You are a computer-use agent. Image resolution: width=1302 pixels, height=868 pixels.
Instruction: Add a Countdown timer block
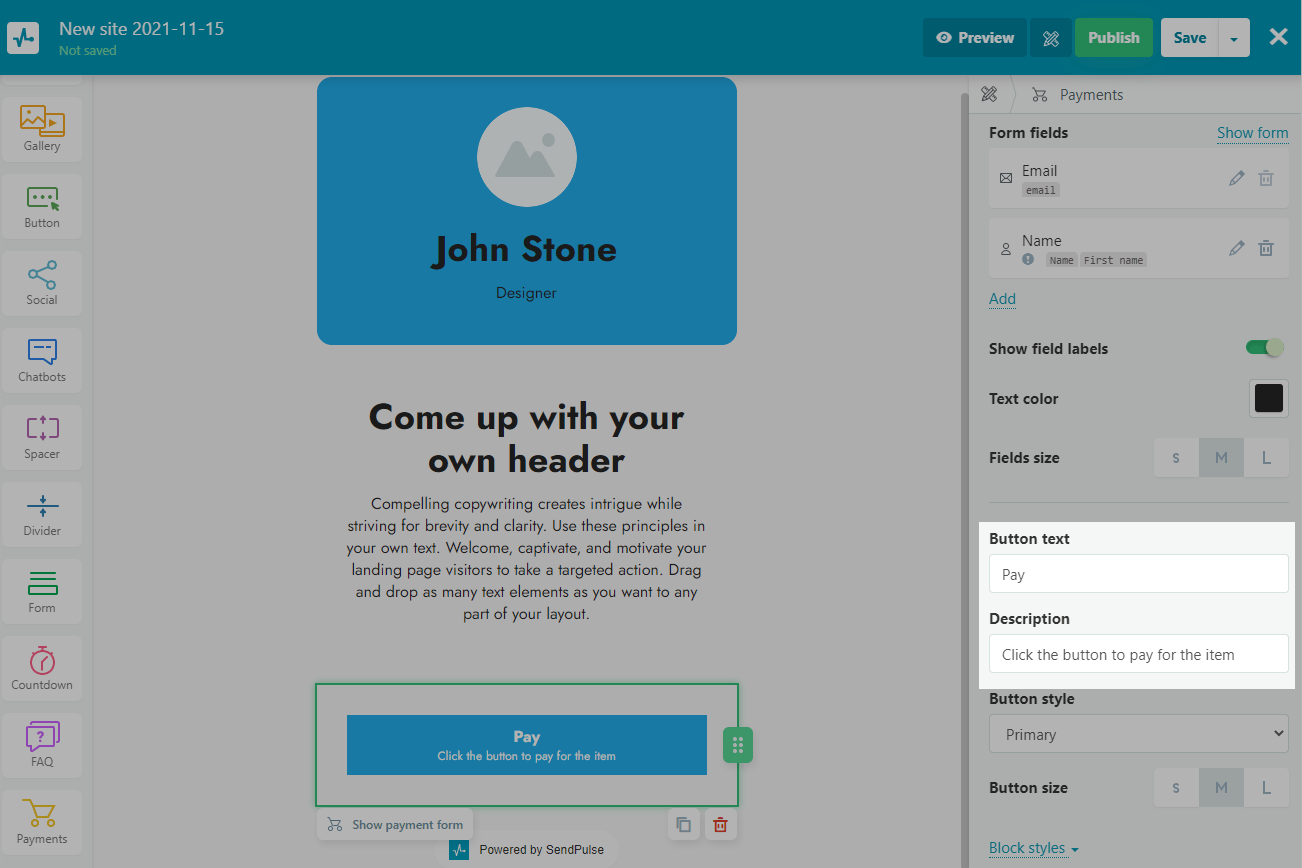tap(42, 668)
